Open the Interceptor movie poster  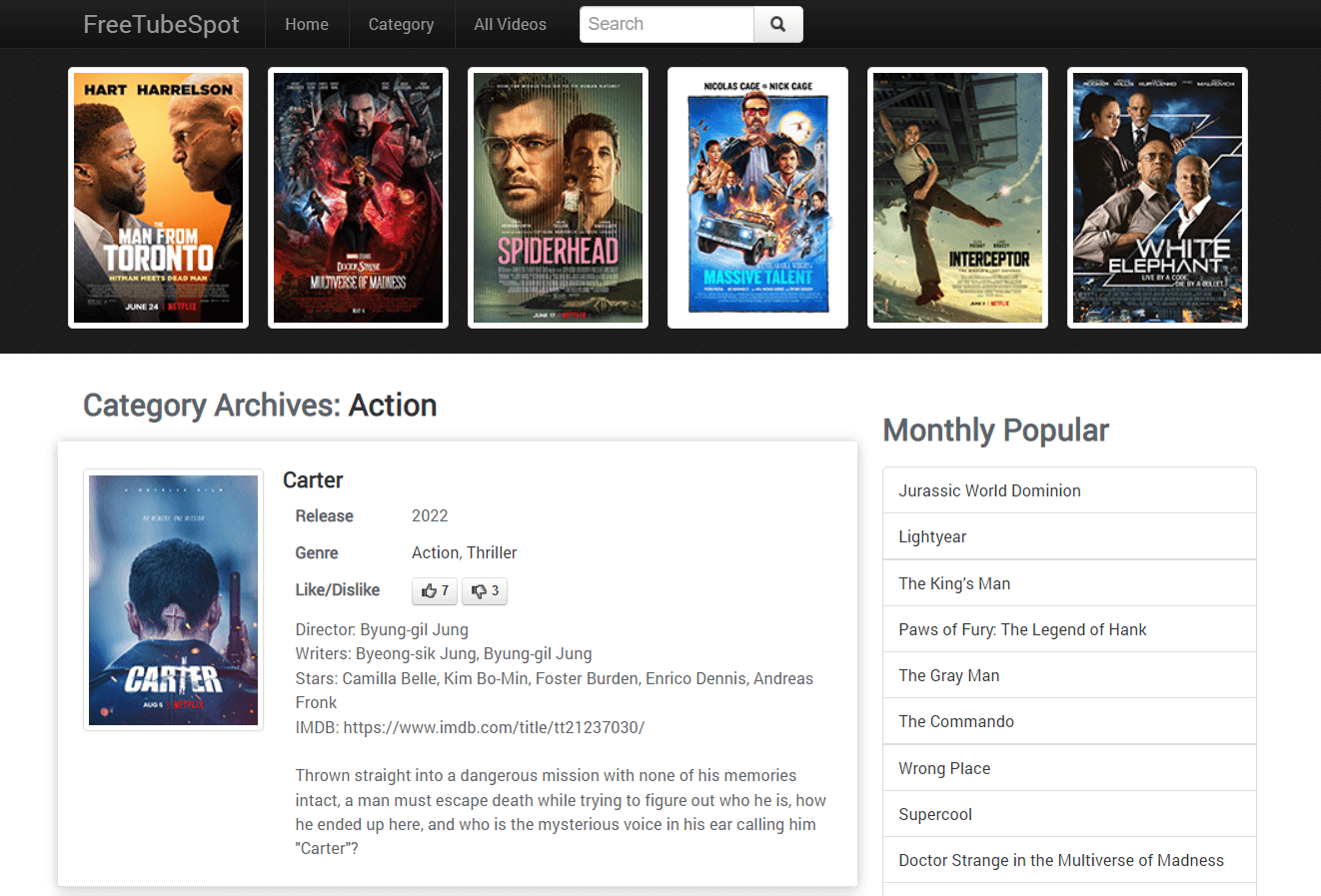pyautogui.click(x=957, y=198)
